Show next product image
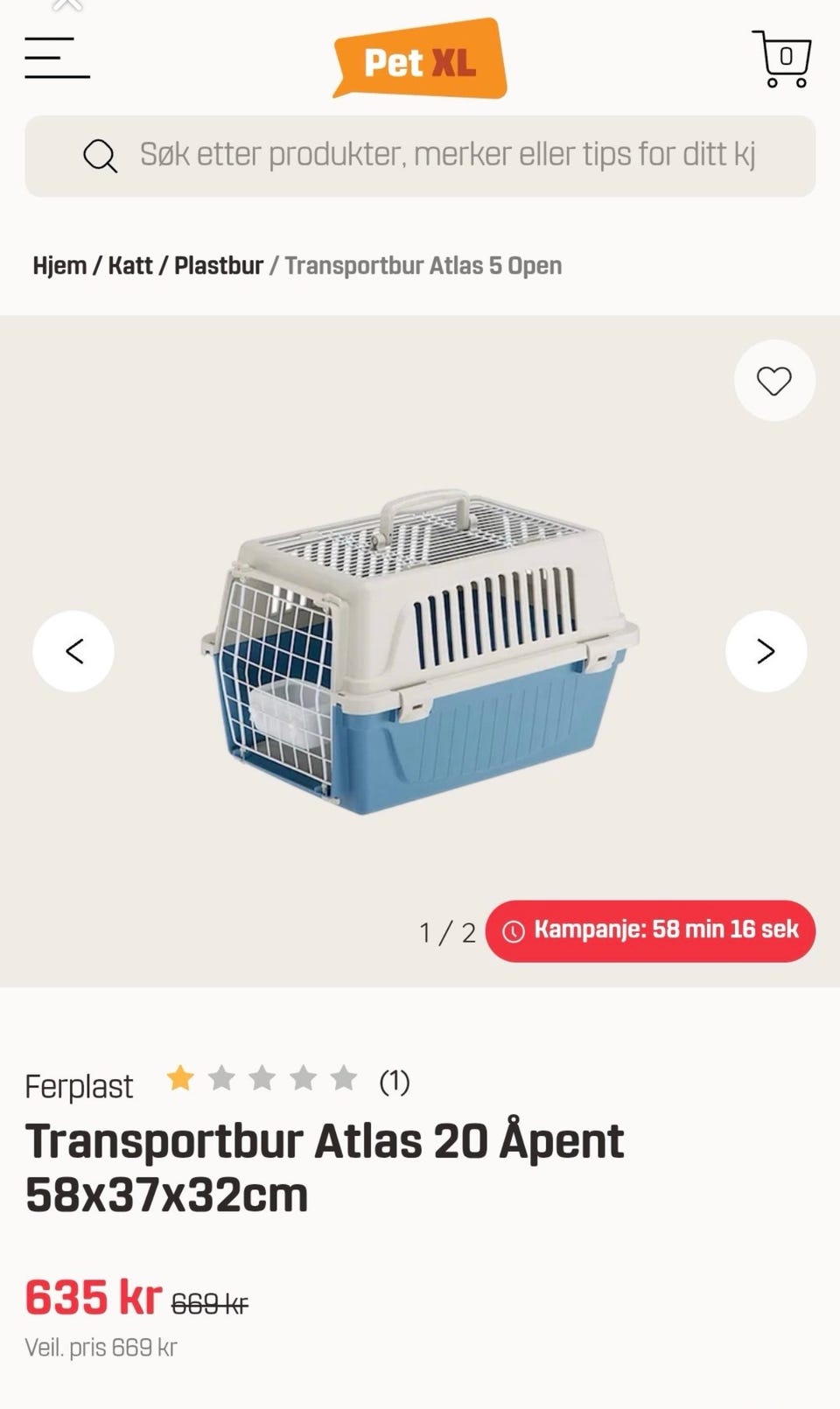The image size is (840, 1409). [766, 651]
